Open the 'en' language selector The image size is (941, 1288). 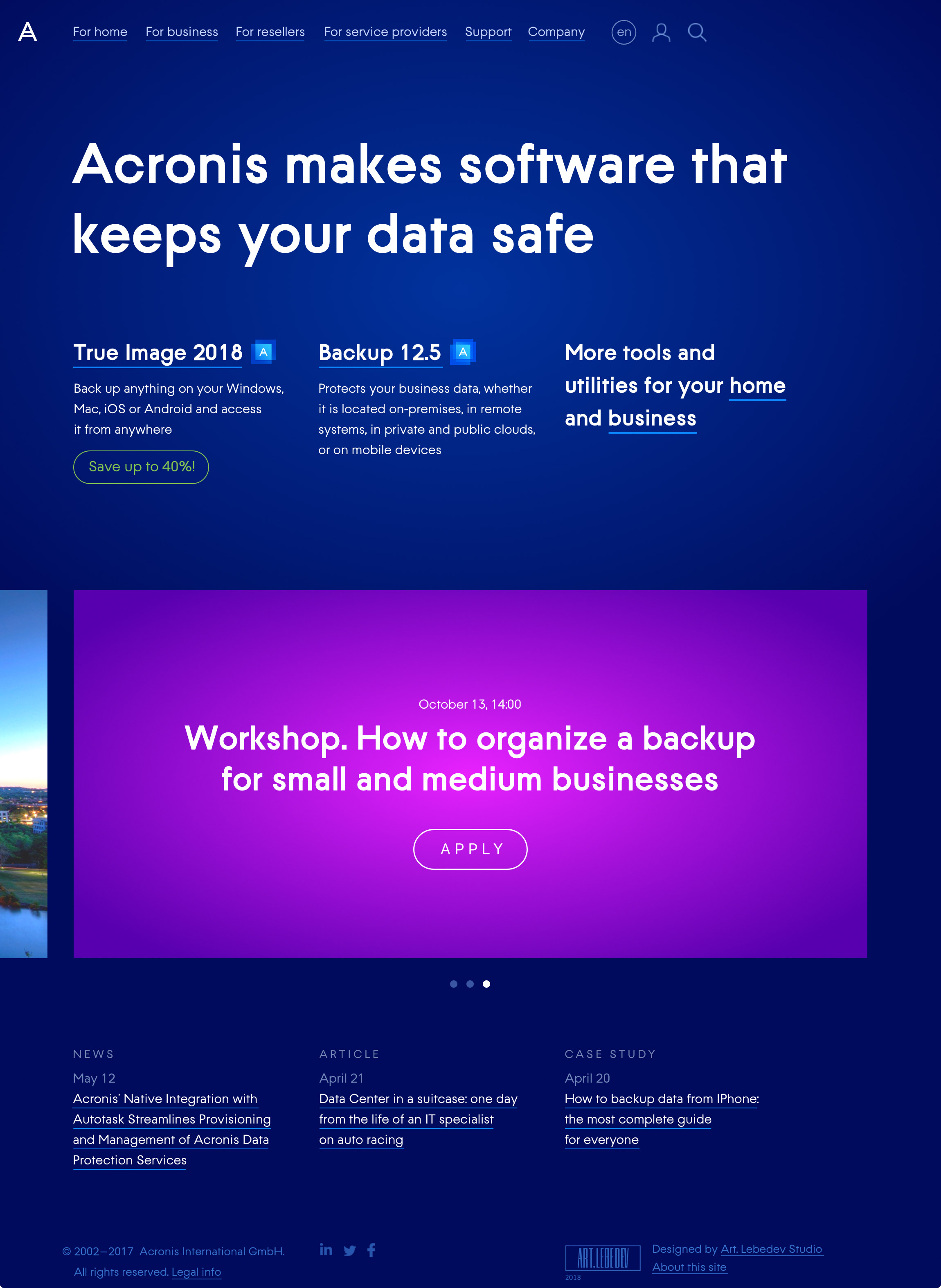click(624, 32)
